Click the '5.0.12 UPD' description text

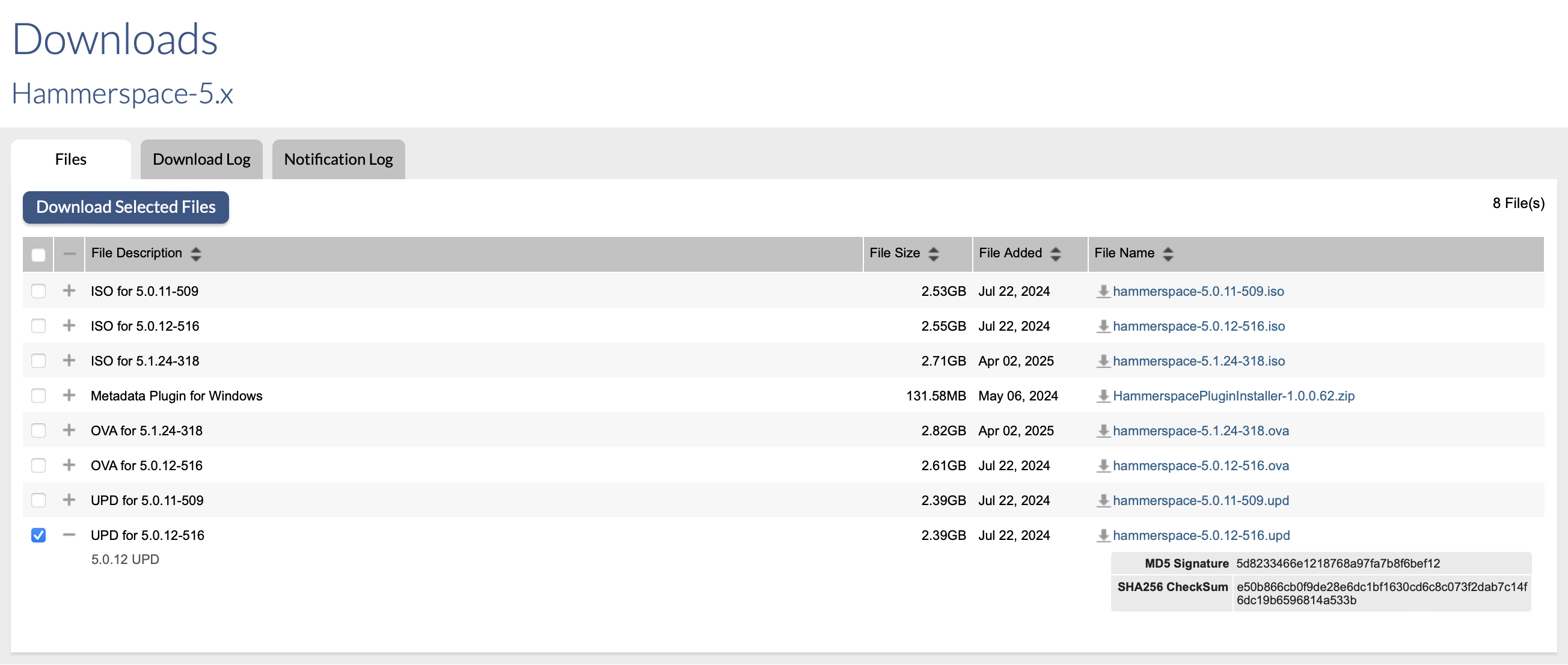pos(125,560)
